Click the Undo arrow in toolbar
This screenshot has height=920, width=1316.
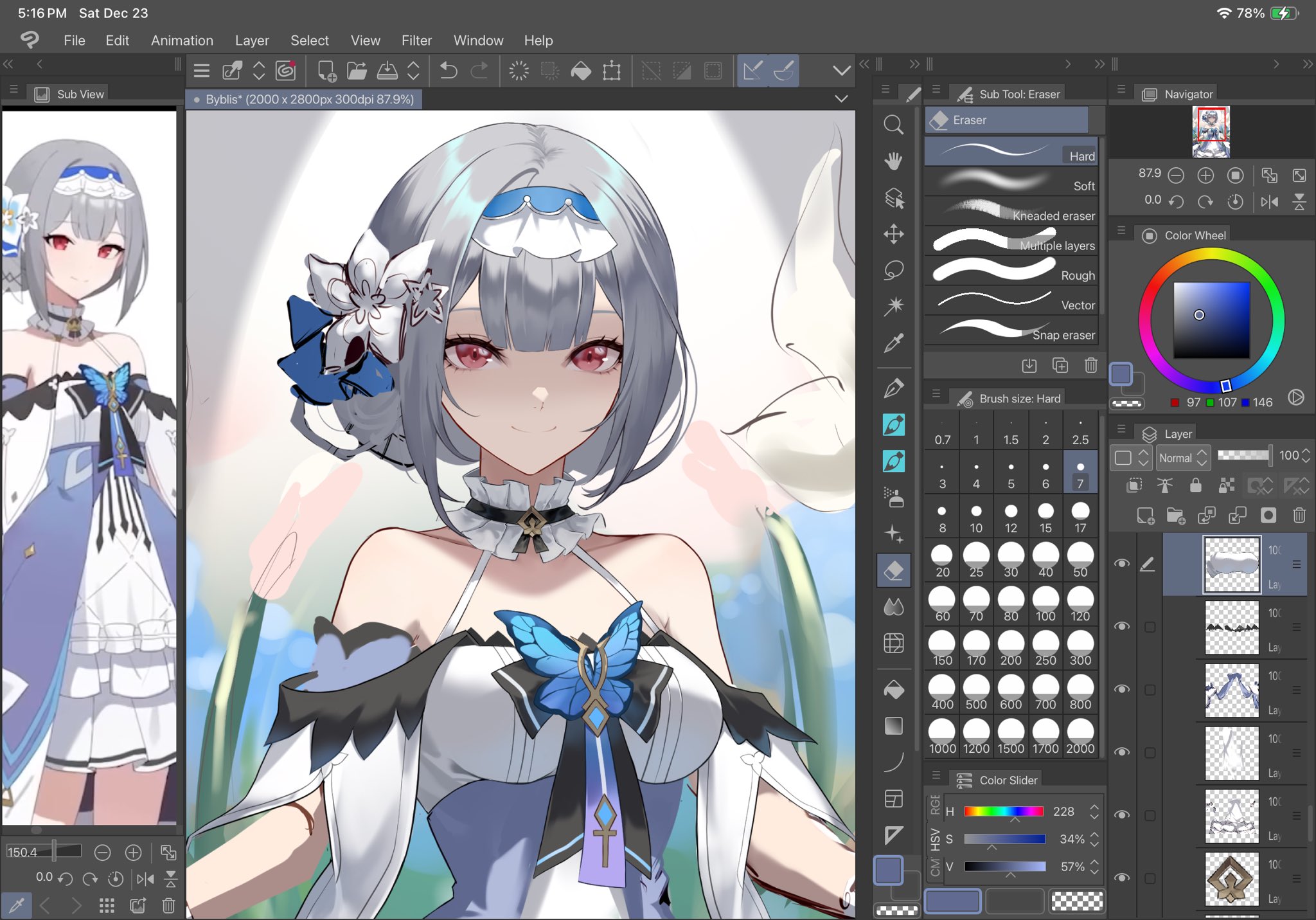[x=449, y=71]
